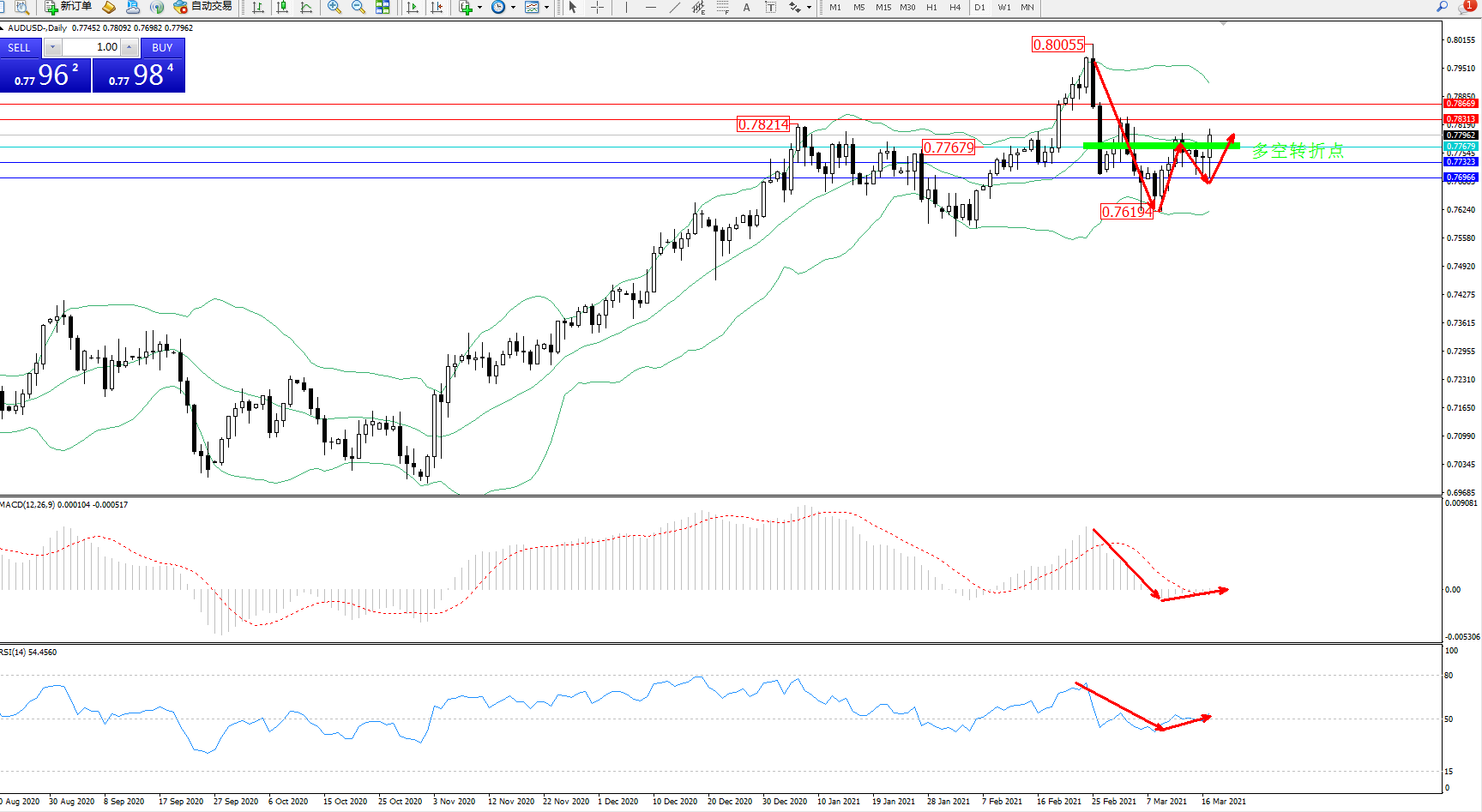Click the BUY button
The height and width of the screenshot is (812, 1482).
(x=162, y=48)
